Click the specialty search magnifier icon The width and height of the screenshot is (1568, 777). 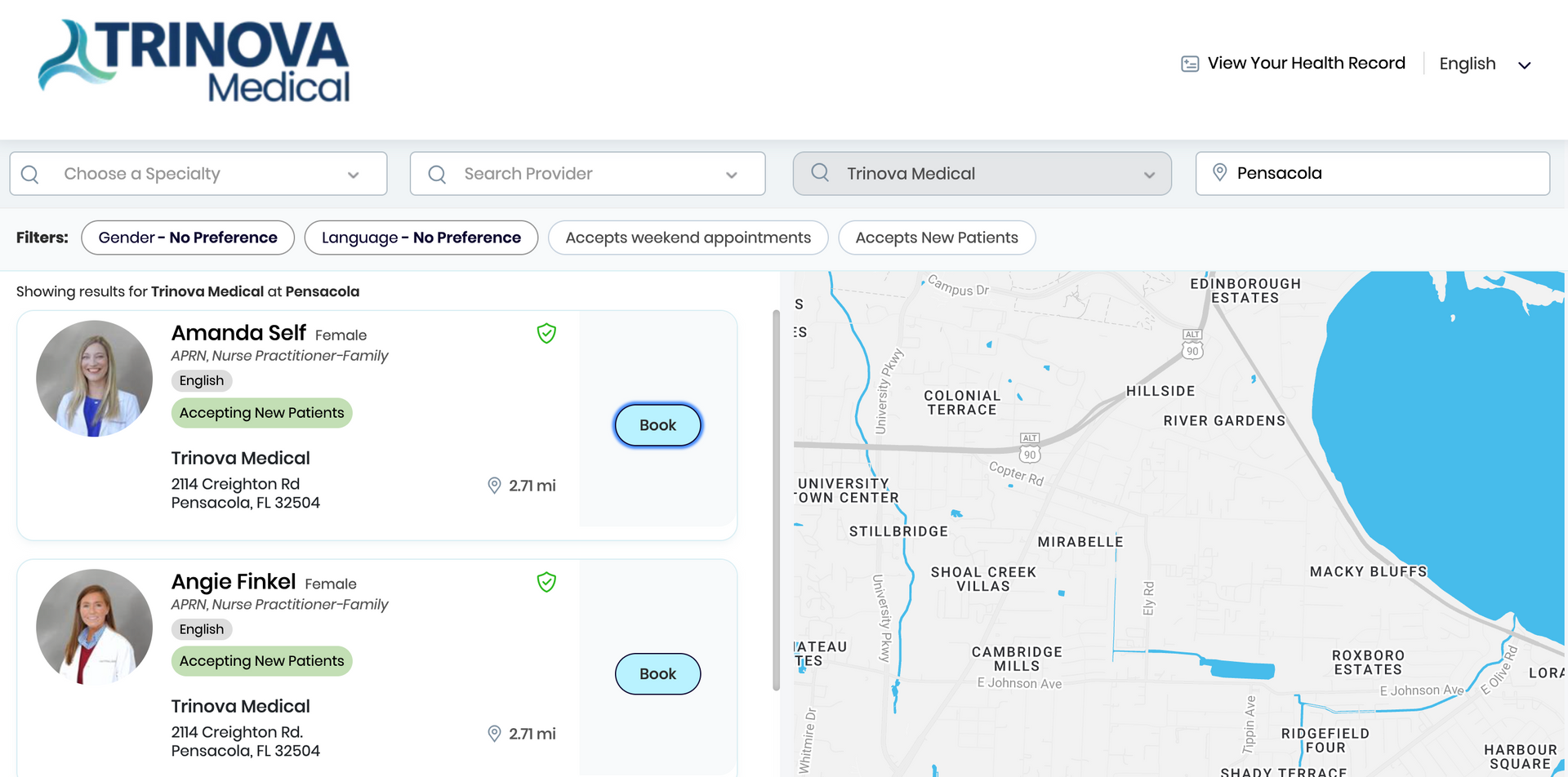click(30, 174)
